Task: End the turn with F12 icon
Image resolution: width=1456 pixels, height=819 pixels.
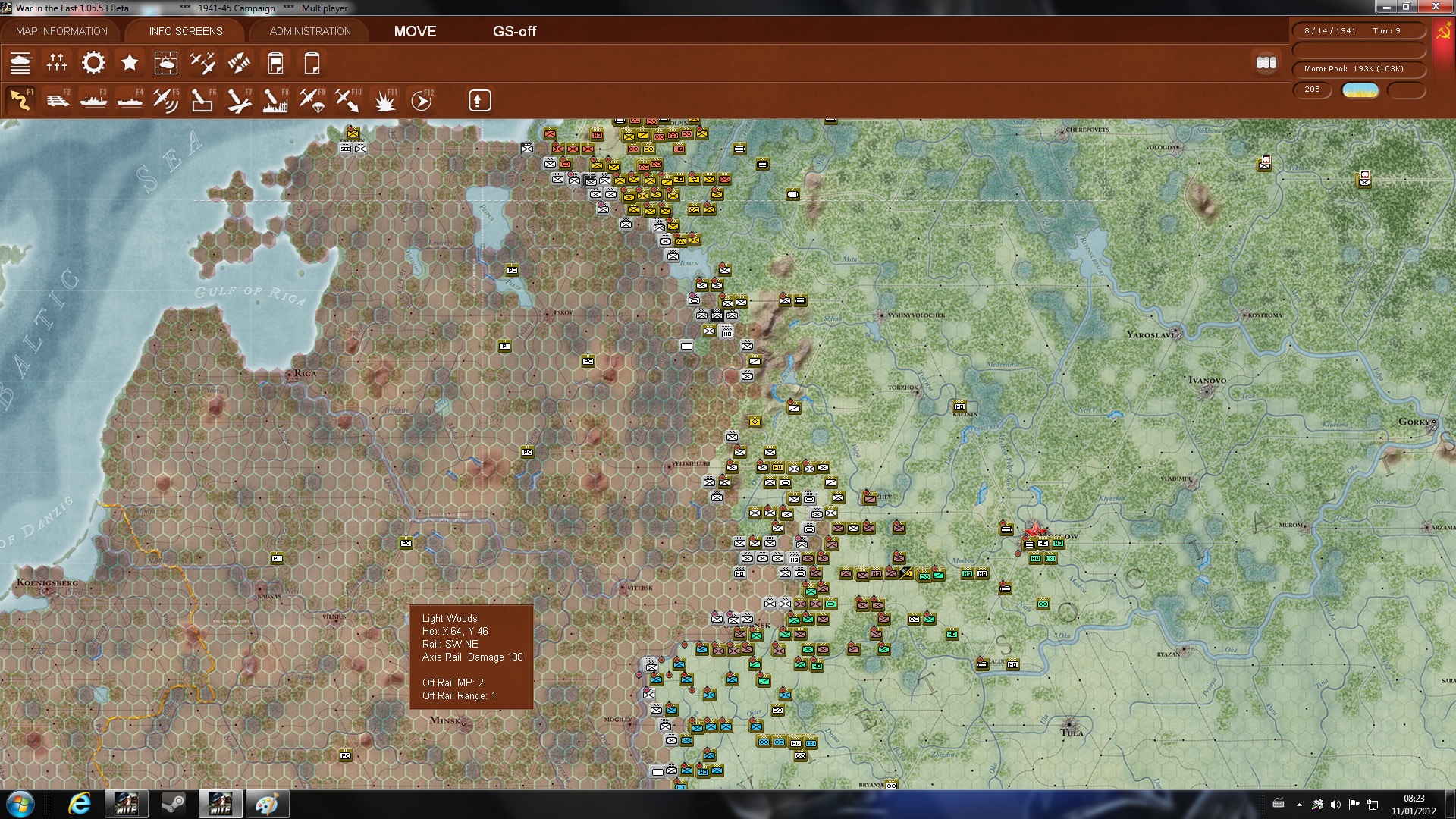Action: [x=421, y=100]
